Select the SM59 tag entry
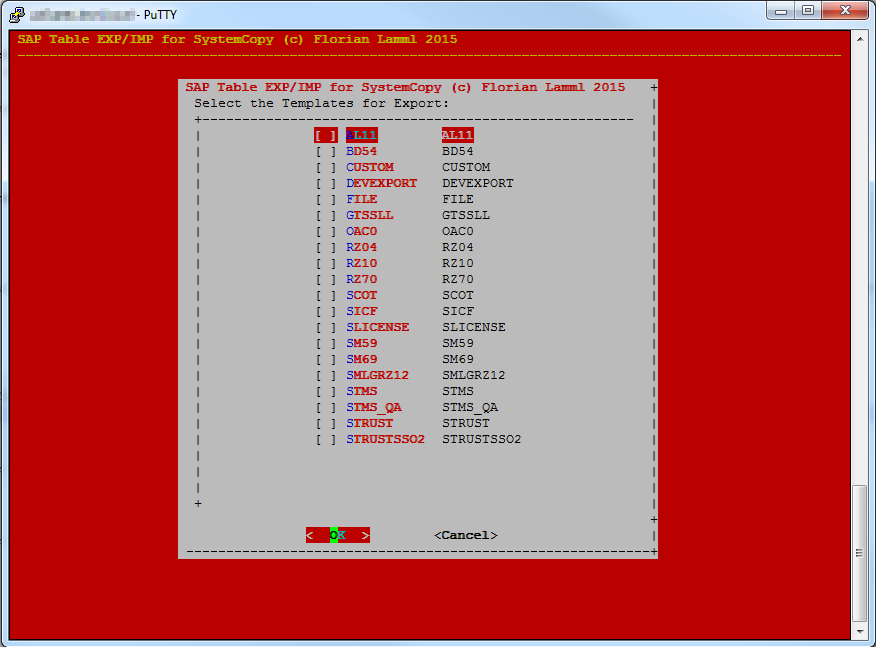876x647 pixels. pos(361,344)
